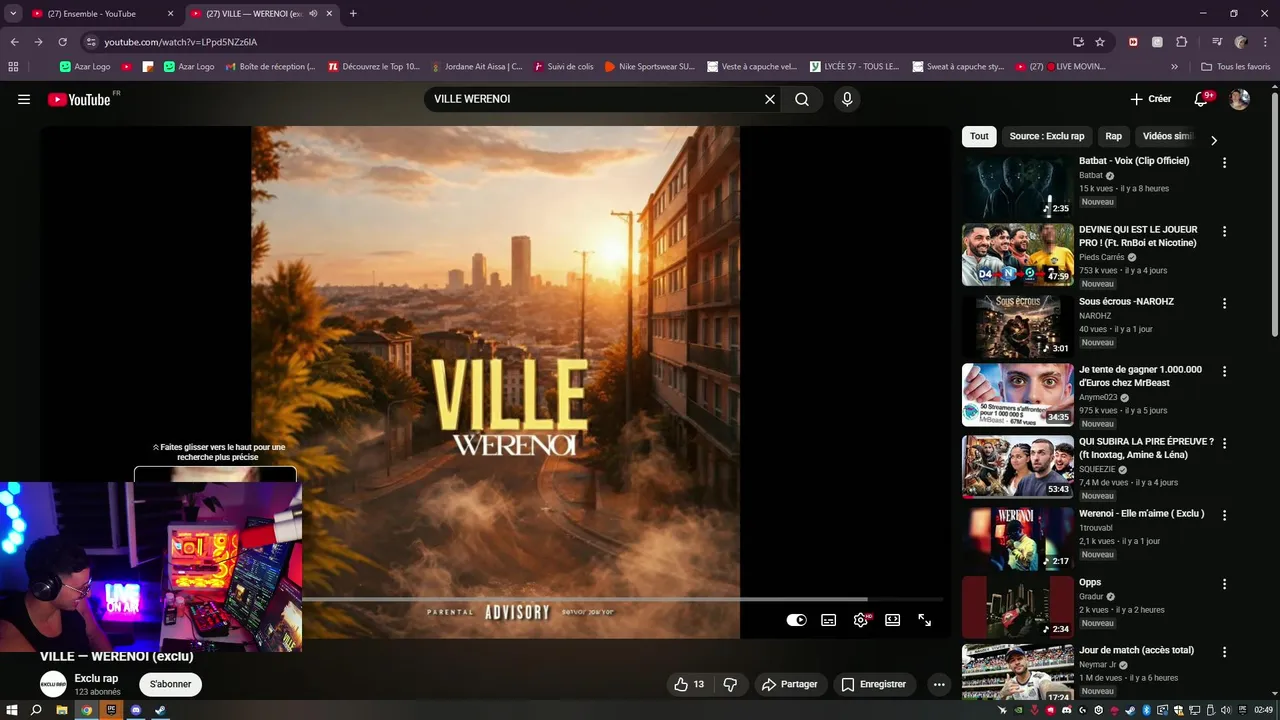Image resolution: width=1280 pixels, height=720 pixels.
Task: Enter fullscreen video mode
Action: 925,620
